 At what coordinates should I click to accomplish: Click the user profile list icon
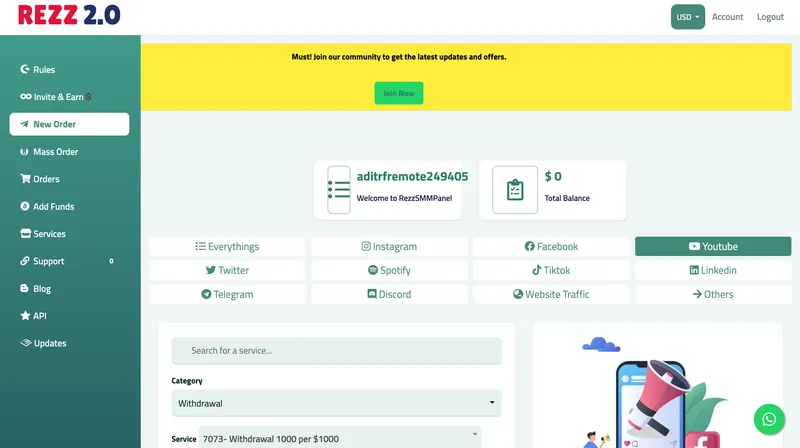[x=339, y=190]
